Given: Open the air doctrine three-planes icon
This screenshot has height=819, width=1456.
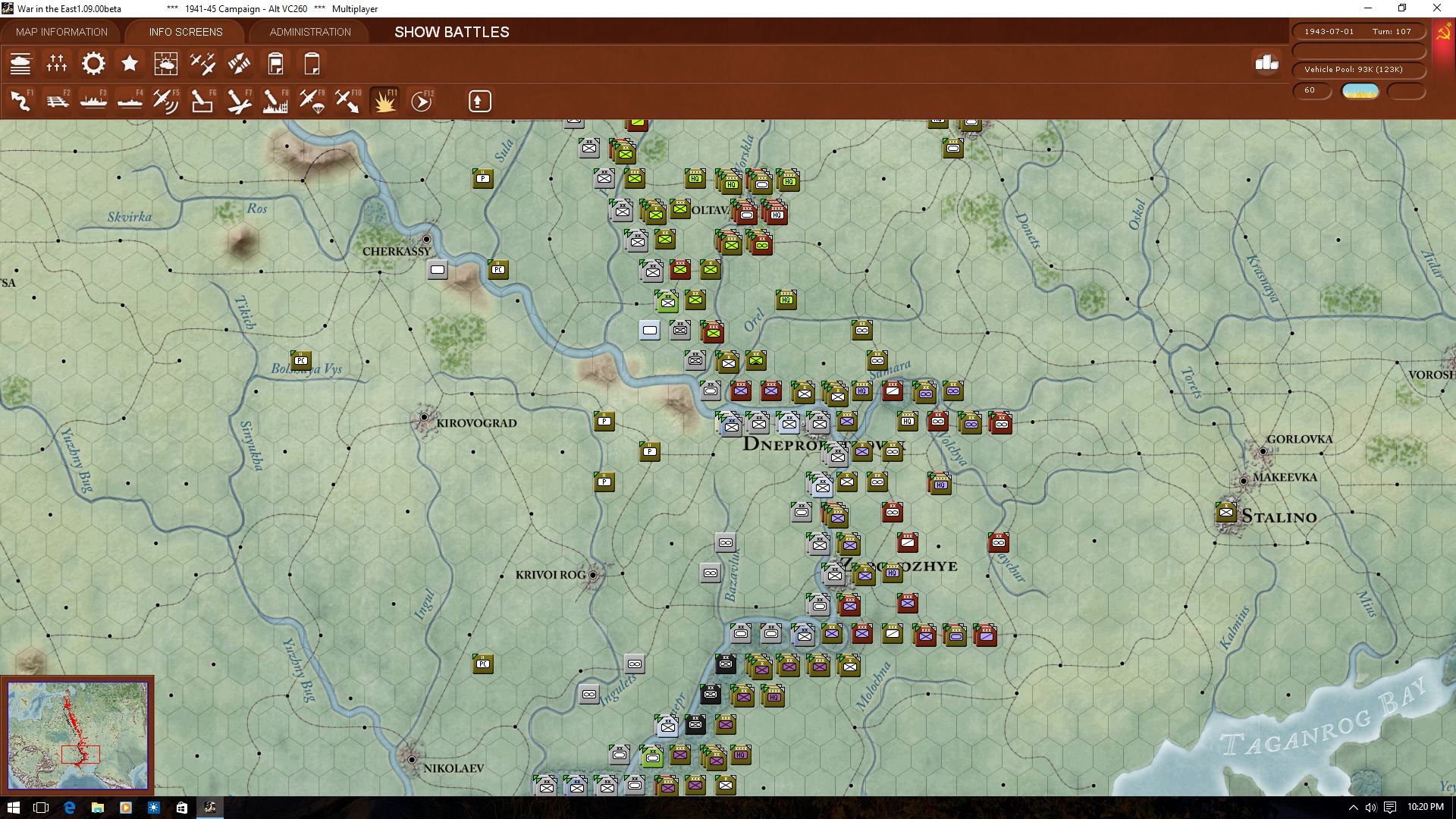Looking at the screenshot, I should (202, 64).
